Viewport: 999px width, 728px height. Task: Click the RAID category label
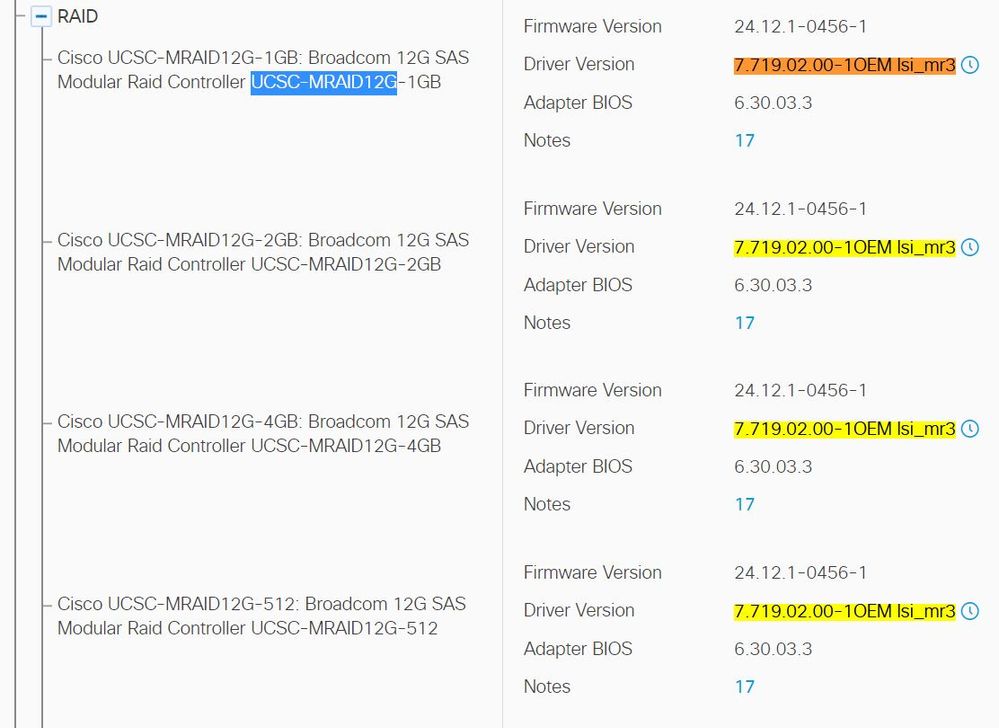pos(77,17)
